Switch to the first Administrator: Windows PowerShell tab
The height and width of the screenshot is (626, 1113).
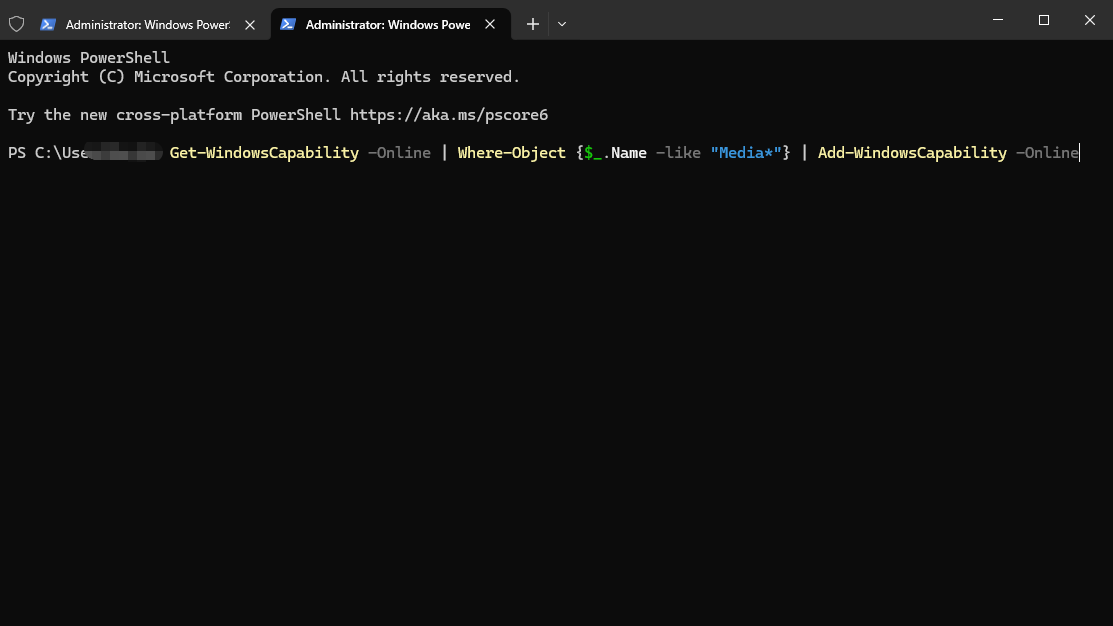(x=148, y=25)
